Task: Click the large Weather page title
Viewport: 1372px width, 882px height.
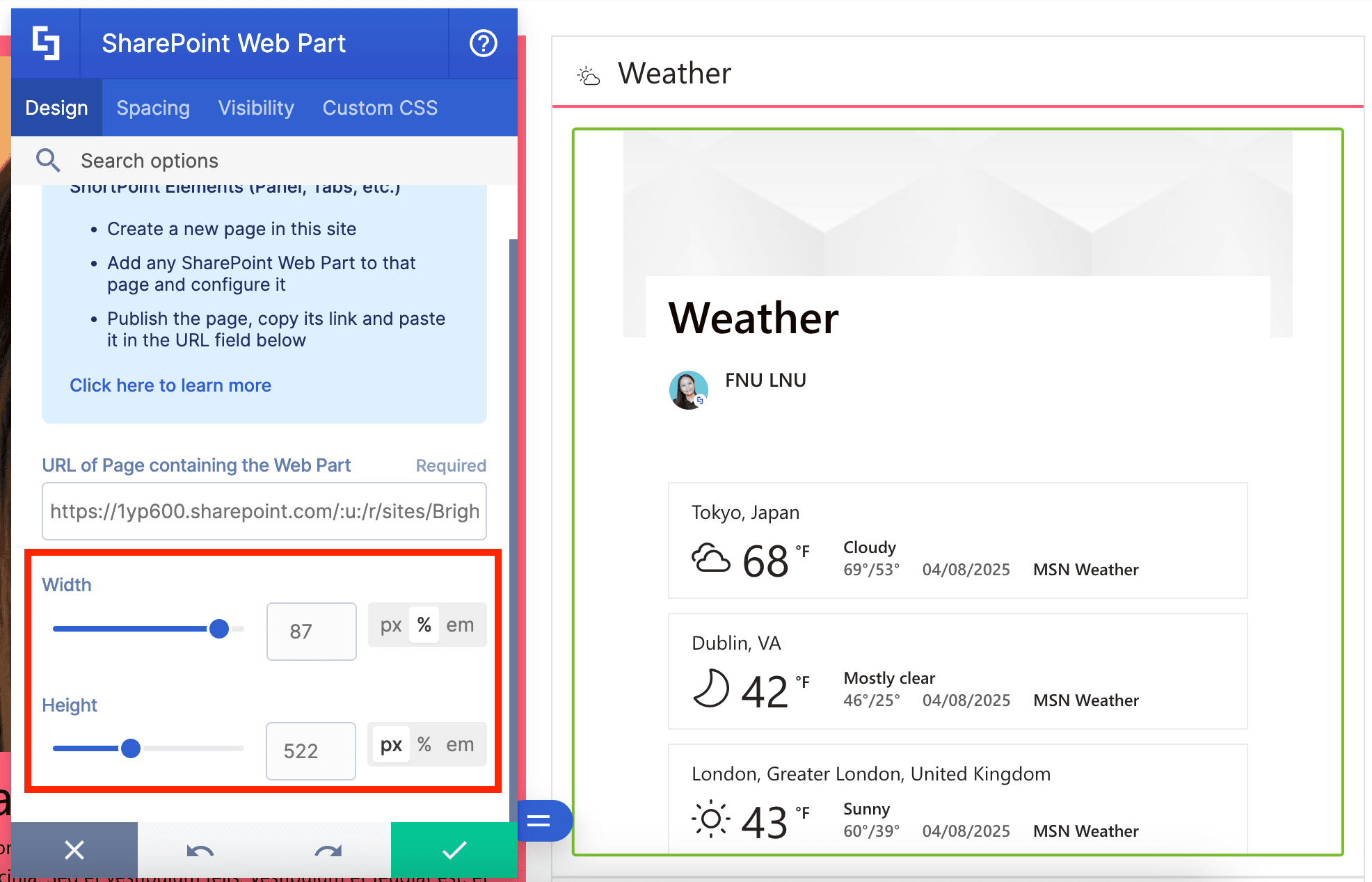Action: point(753,318)
